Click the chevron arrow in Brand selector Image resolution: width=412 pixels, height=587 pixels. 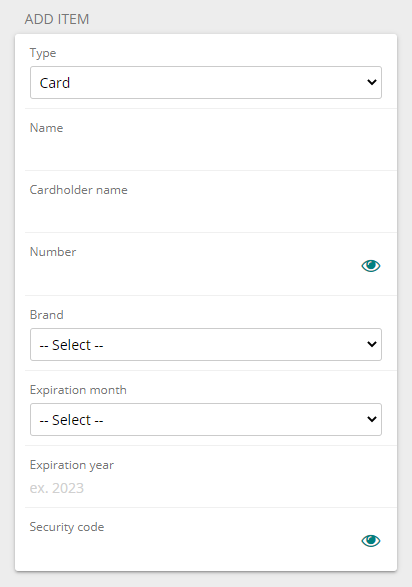pyautogui.click(x=372, y=344)
